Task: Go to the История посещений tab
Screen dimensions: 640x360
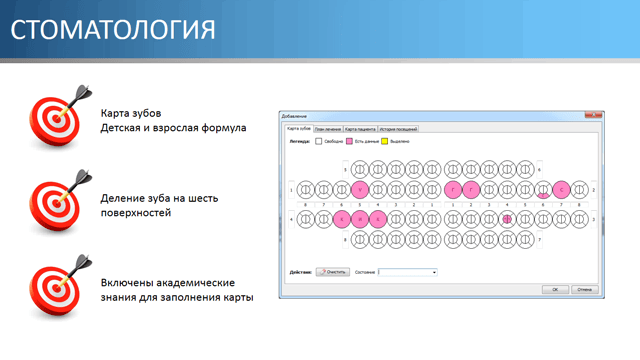Action: click(x=398, y=129)
